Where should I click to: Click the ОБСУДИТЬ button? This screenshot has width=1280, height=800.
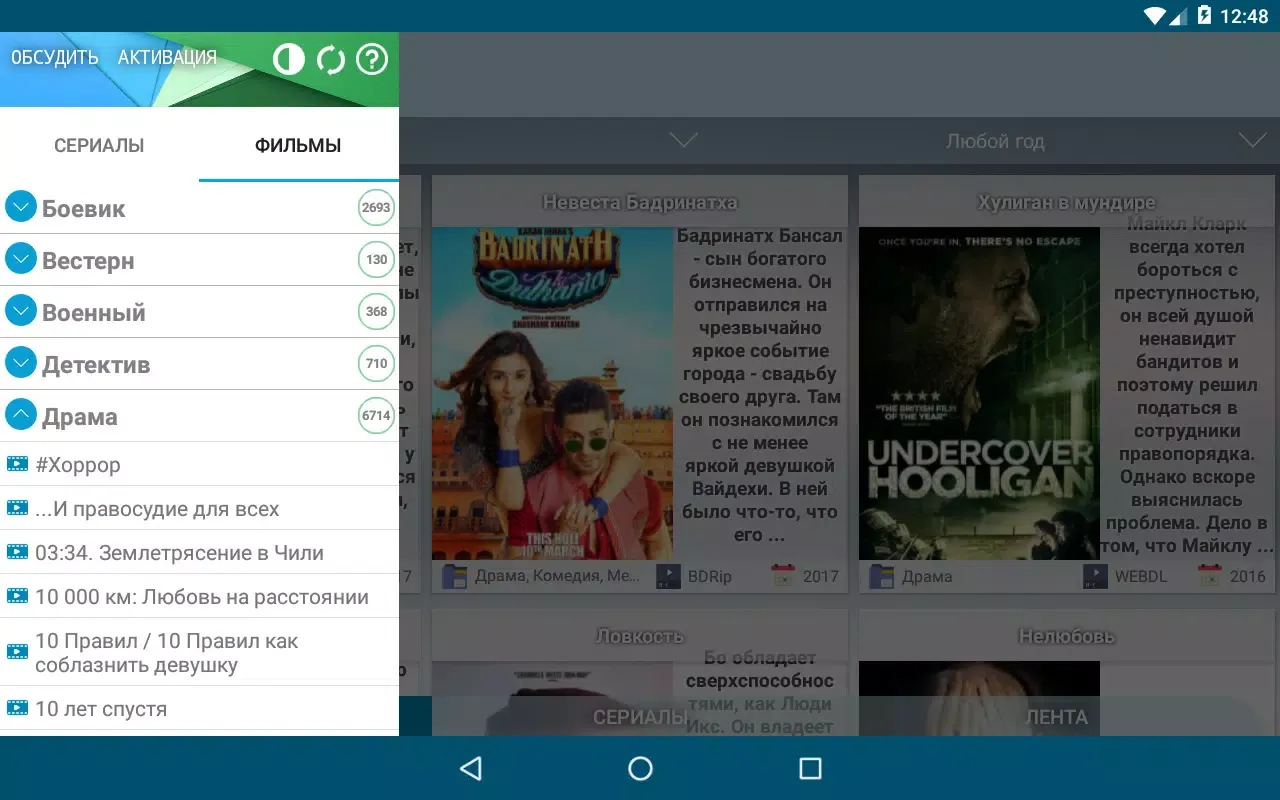55,58
